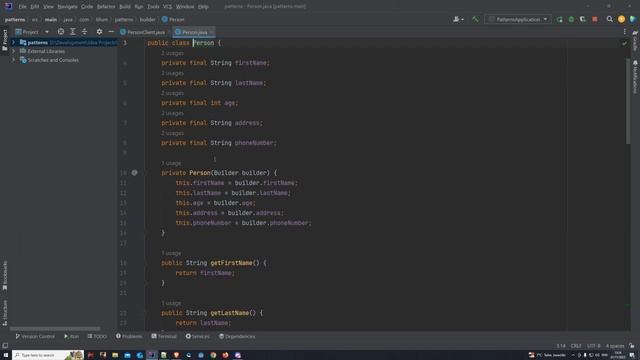640x360 pixels.
Task: Click the cursor position 3:14 status widget
Action: [x=561, y=346]
